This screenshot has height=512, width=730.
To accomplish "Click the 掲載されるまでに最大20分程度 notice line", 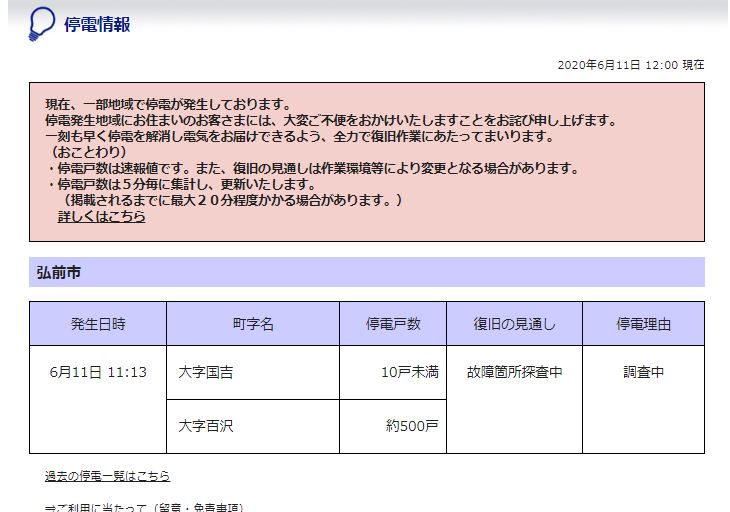I will pyautogui.click(x=232, y=200).
